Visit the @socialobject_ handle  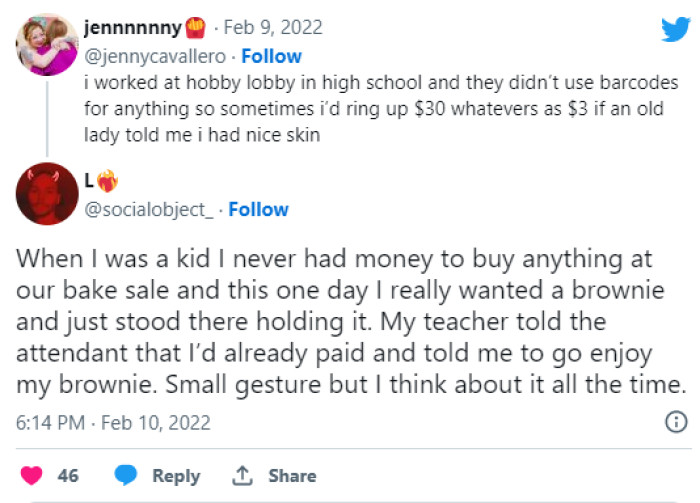pyautogui.click(x=152, y=209)
